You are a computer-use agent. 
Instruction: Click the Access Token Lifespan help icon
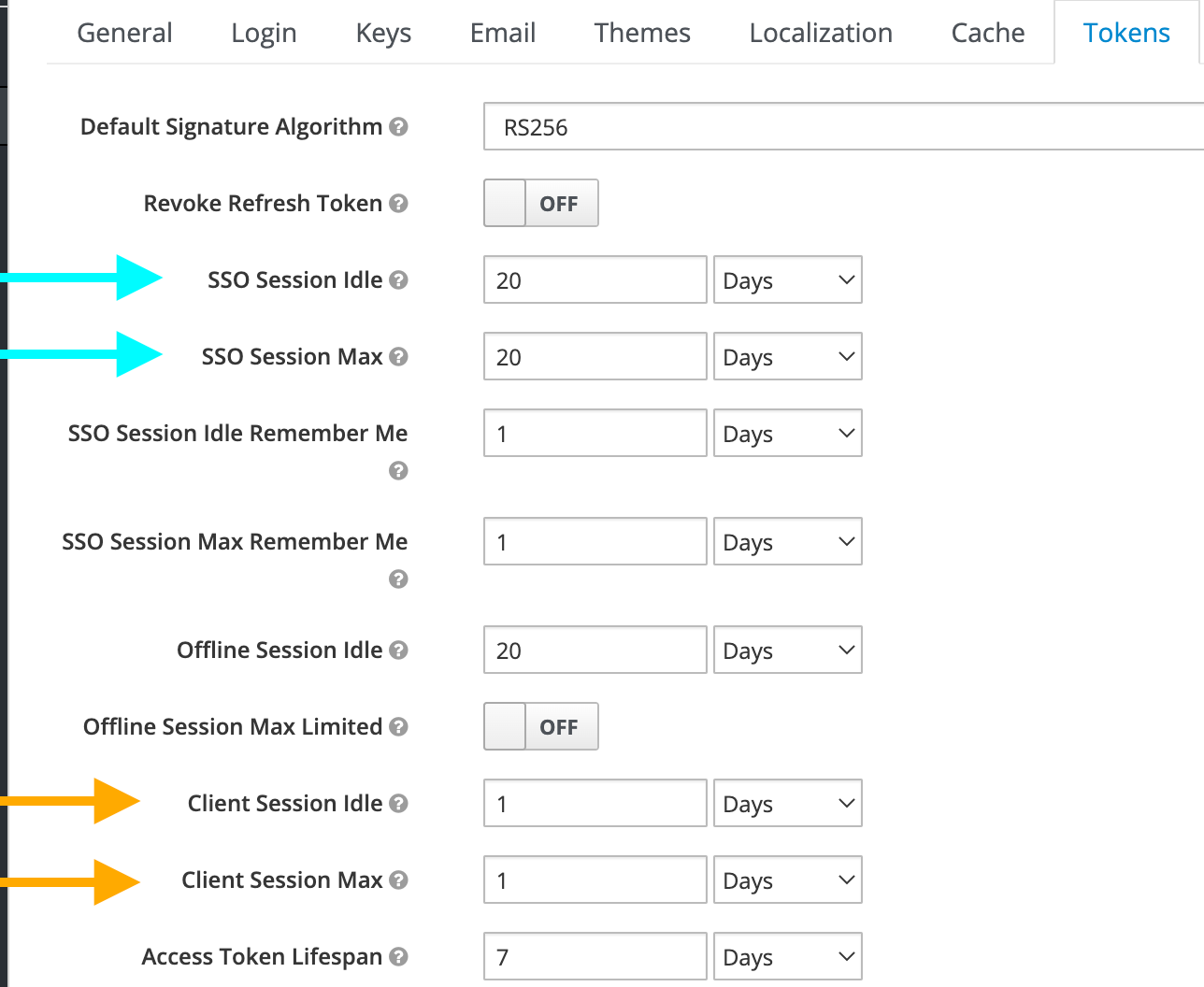pos(398,957)
